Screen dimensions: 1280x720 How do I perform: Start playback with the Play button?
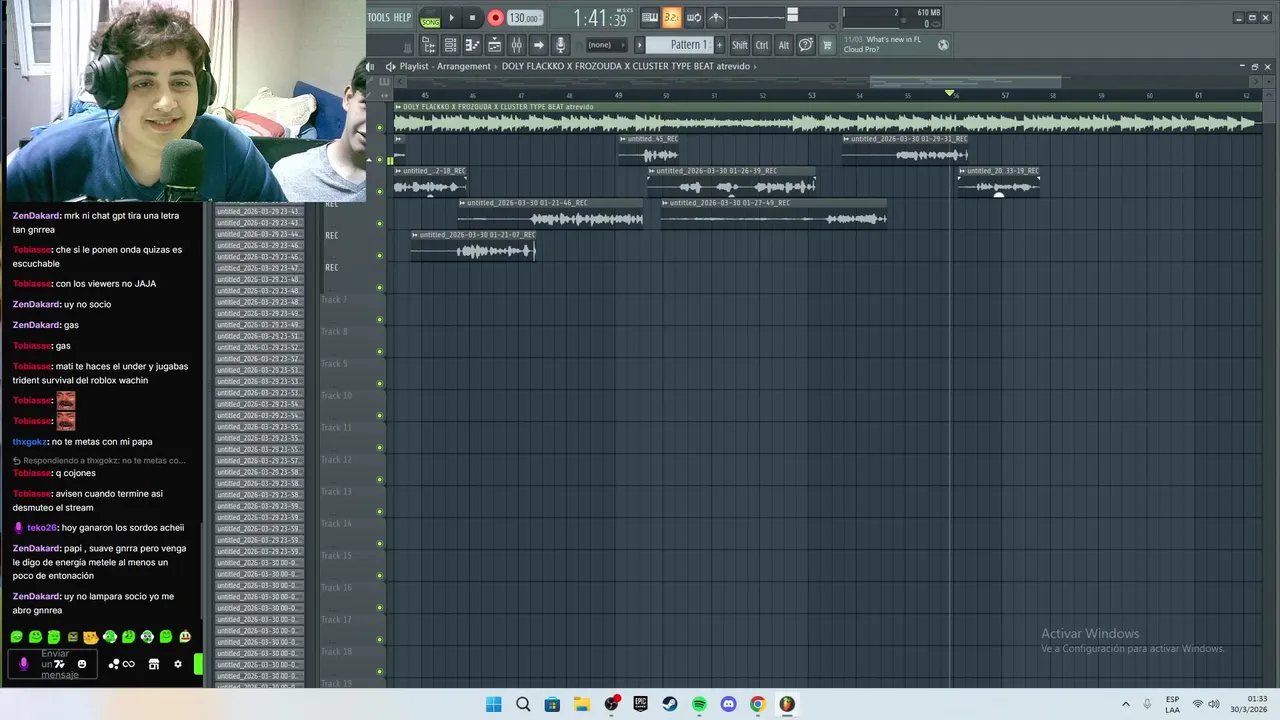[x=451, y=18]
